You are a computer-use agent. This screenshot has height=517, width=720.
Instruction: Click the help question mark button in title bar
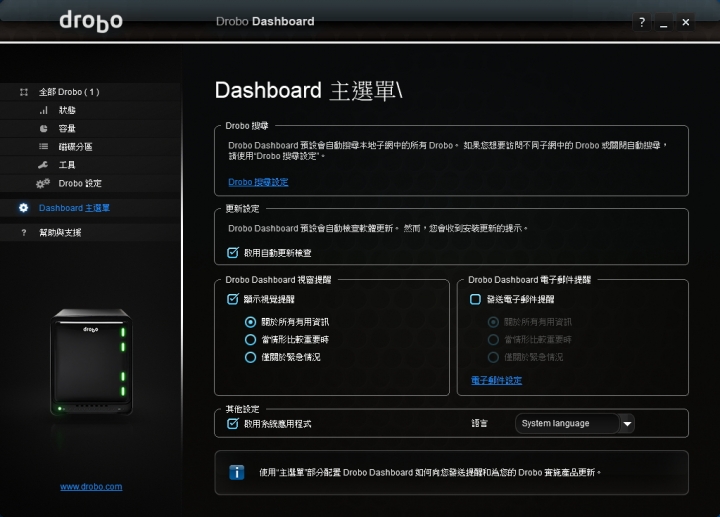(x=642, y=22)
